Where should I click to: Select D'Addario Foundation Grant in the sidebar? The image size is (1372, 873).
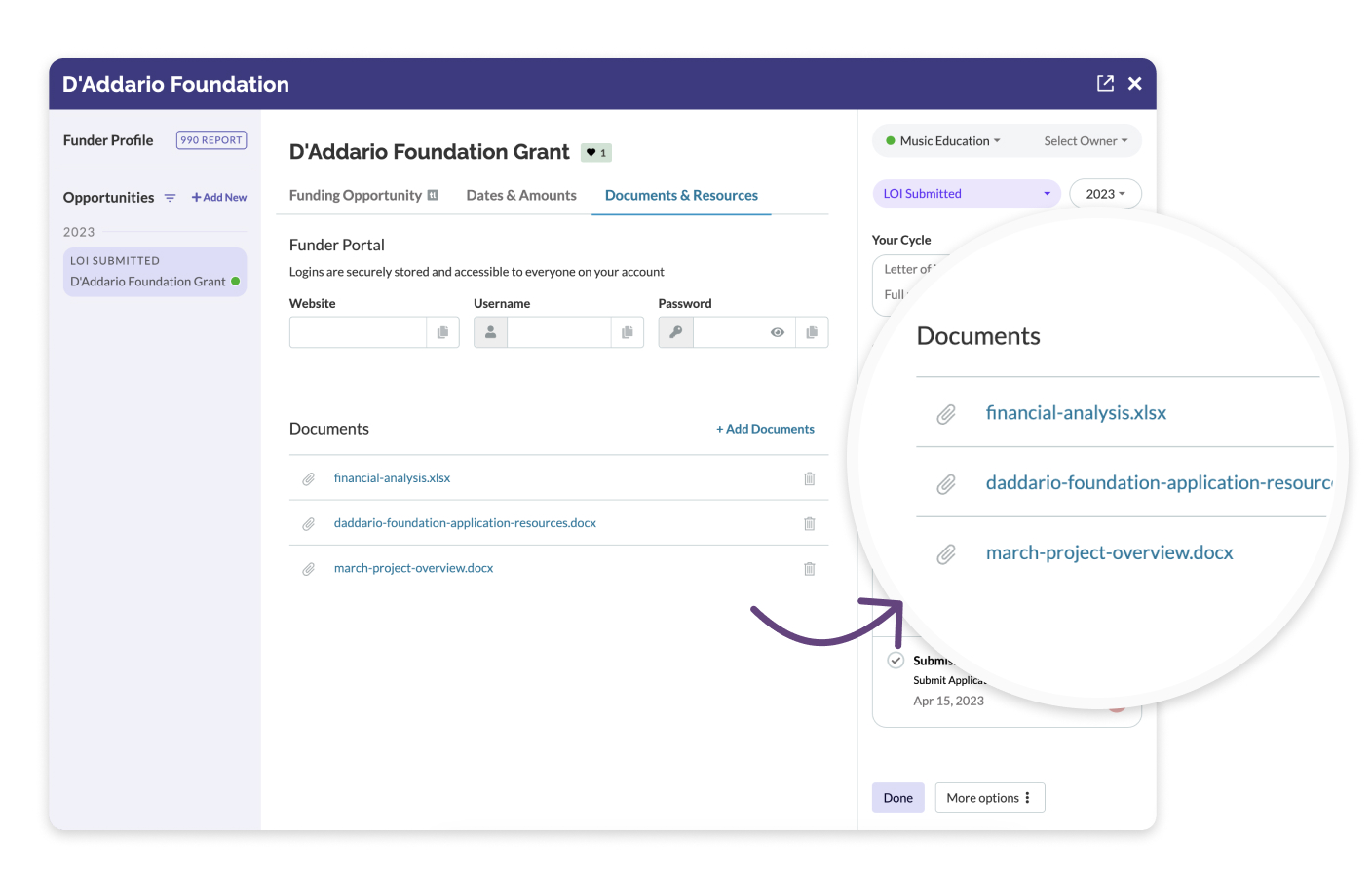coord(155,272)
